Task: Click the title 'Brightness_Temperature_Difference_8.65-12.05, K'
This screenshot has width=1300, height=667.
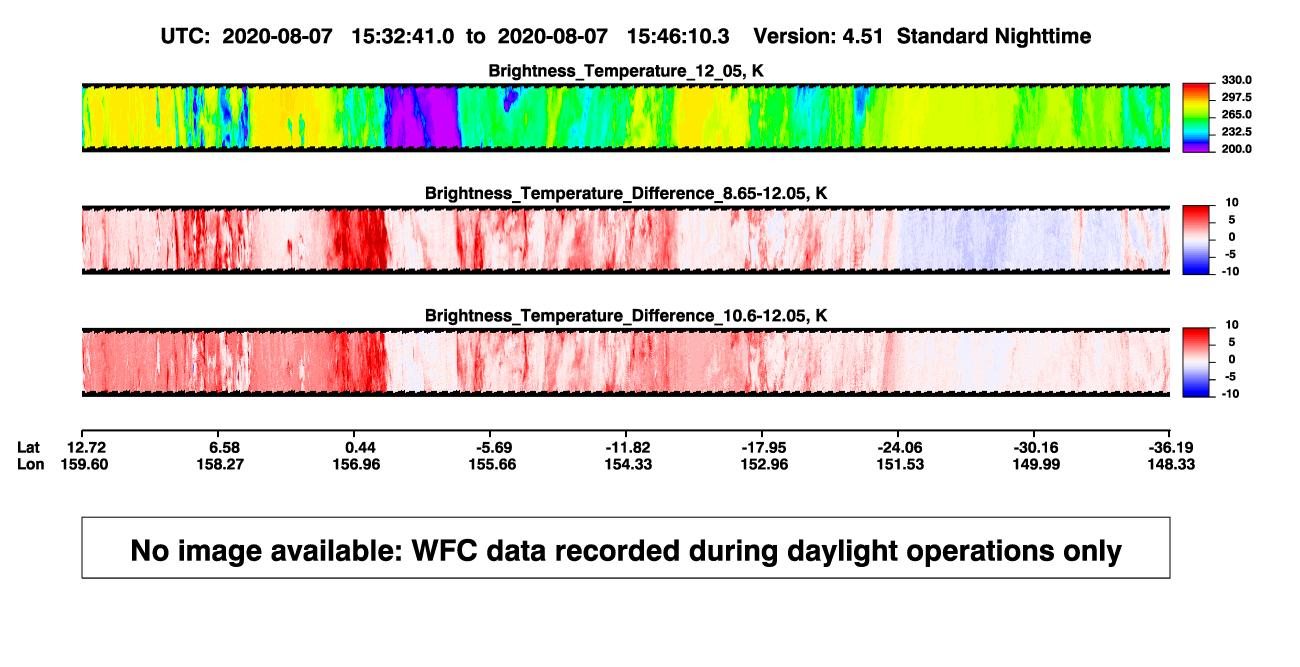Action: (626, 193)
